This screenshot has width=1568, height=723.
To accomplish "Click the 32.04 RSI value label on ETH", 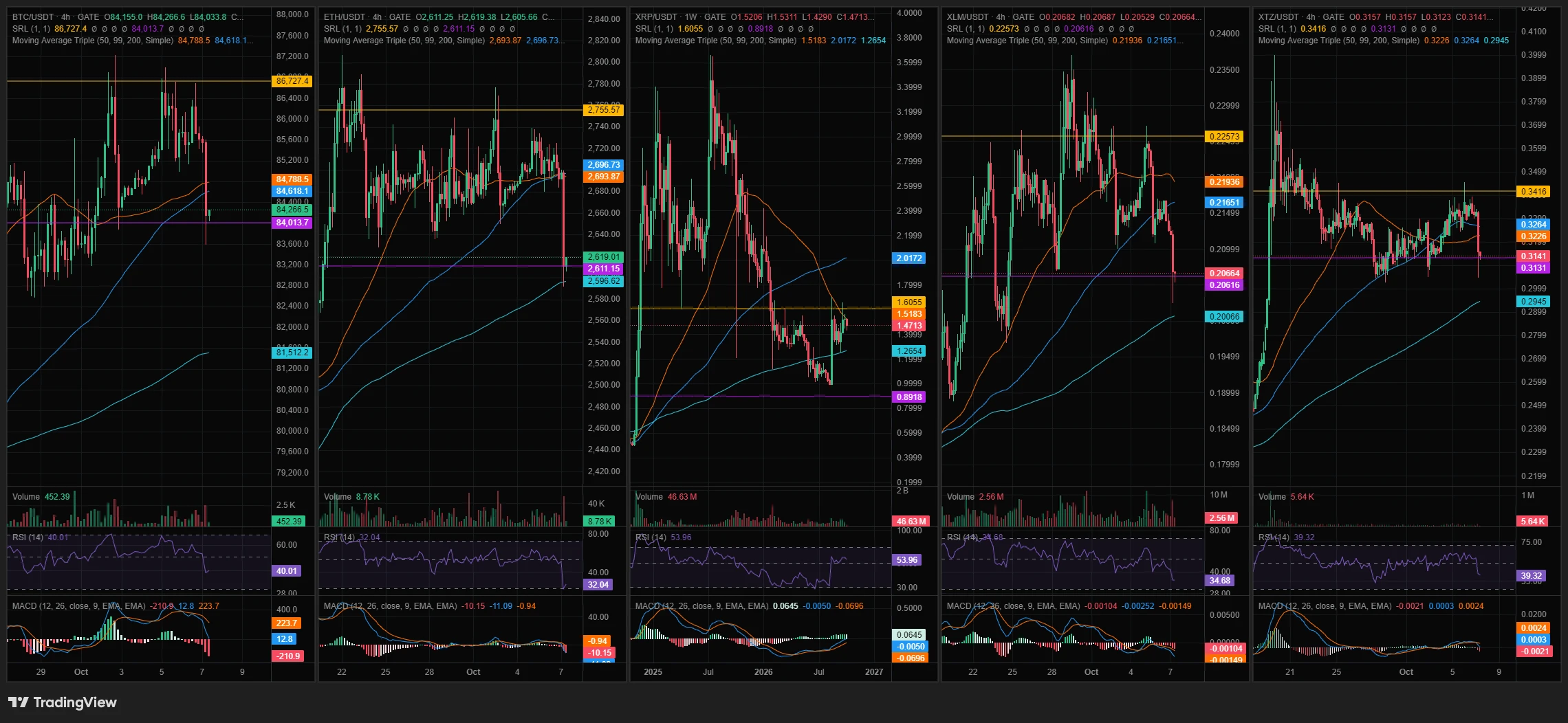I will [x=598, y=585].
